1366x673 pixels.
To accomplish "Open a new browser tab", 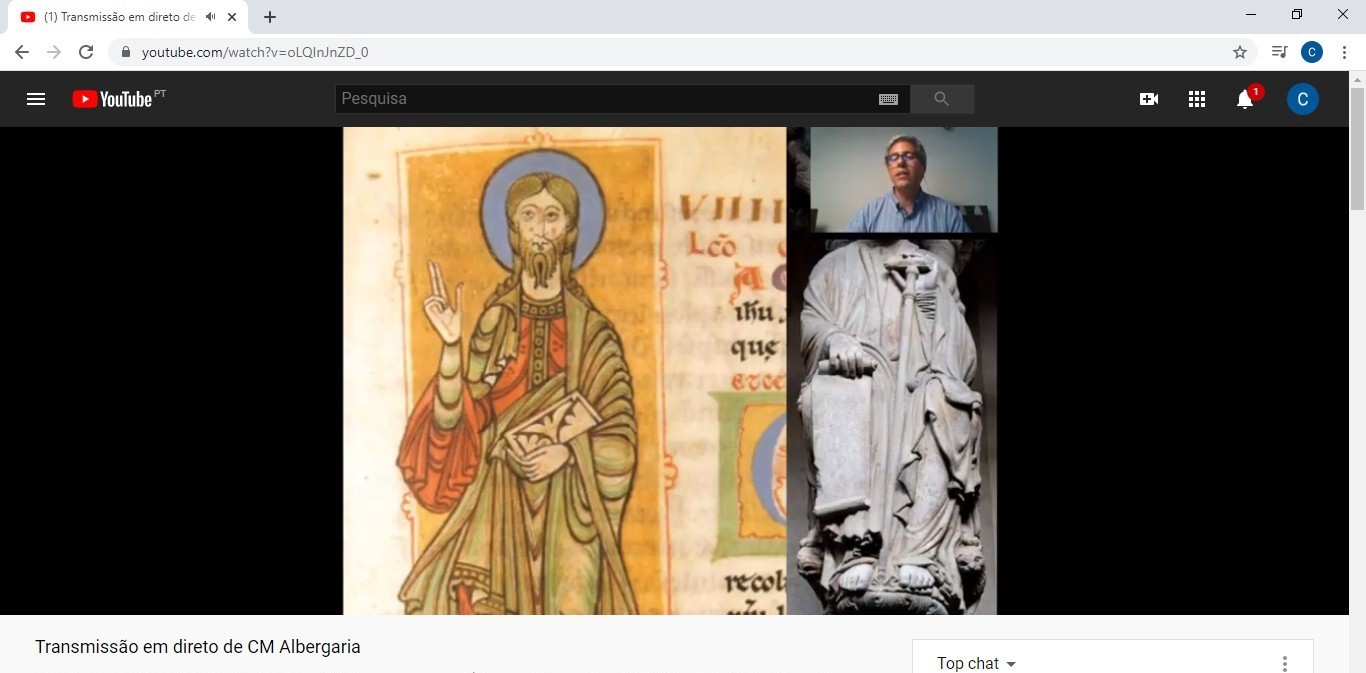I will click(x=270, y=17).
